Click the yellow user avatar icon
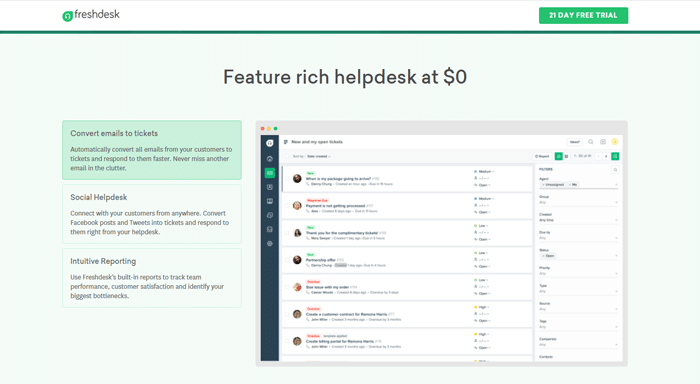700x384 pixels. (615, 142)
